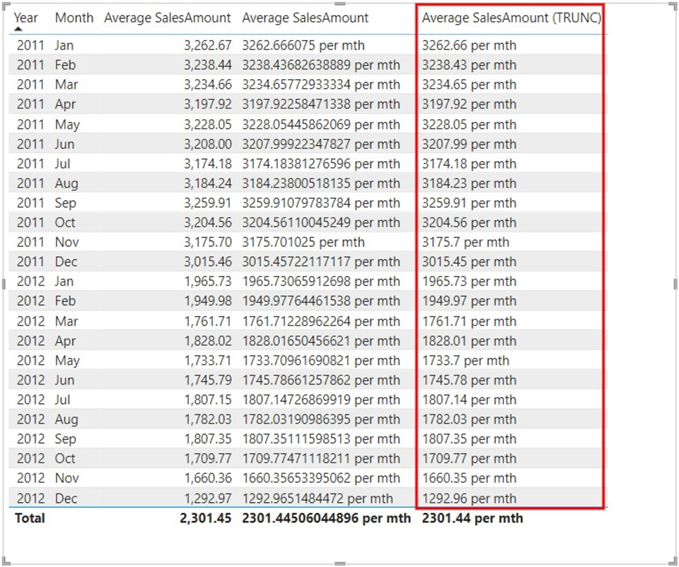This screenshot has width=679, height=567.
Task: Select the cell 3234.65 per mth
Action: [x=469, y=84]
